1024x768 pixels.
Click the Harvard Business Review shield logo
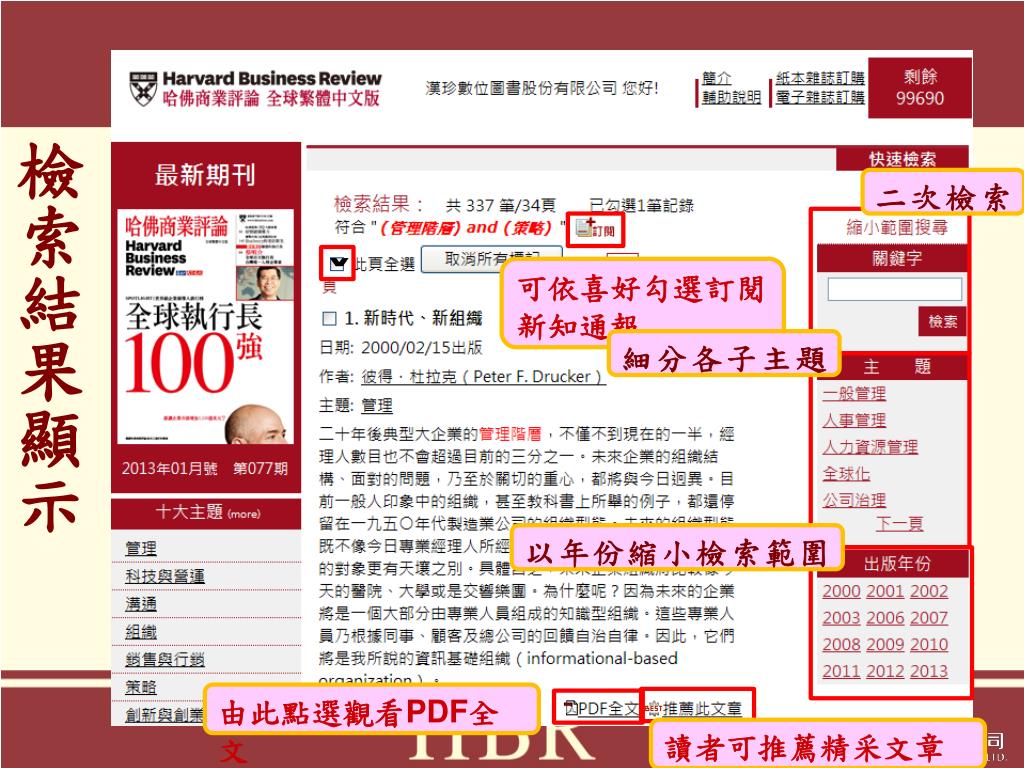click(x=143, y=88)
